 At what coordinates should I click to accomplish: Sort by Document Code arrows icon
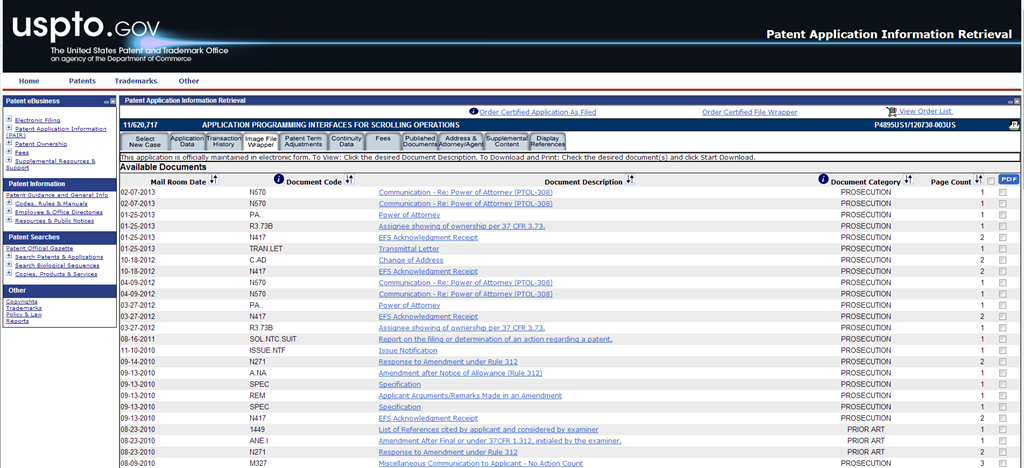349,179
